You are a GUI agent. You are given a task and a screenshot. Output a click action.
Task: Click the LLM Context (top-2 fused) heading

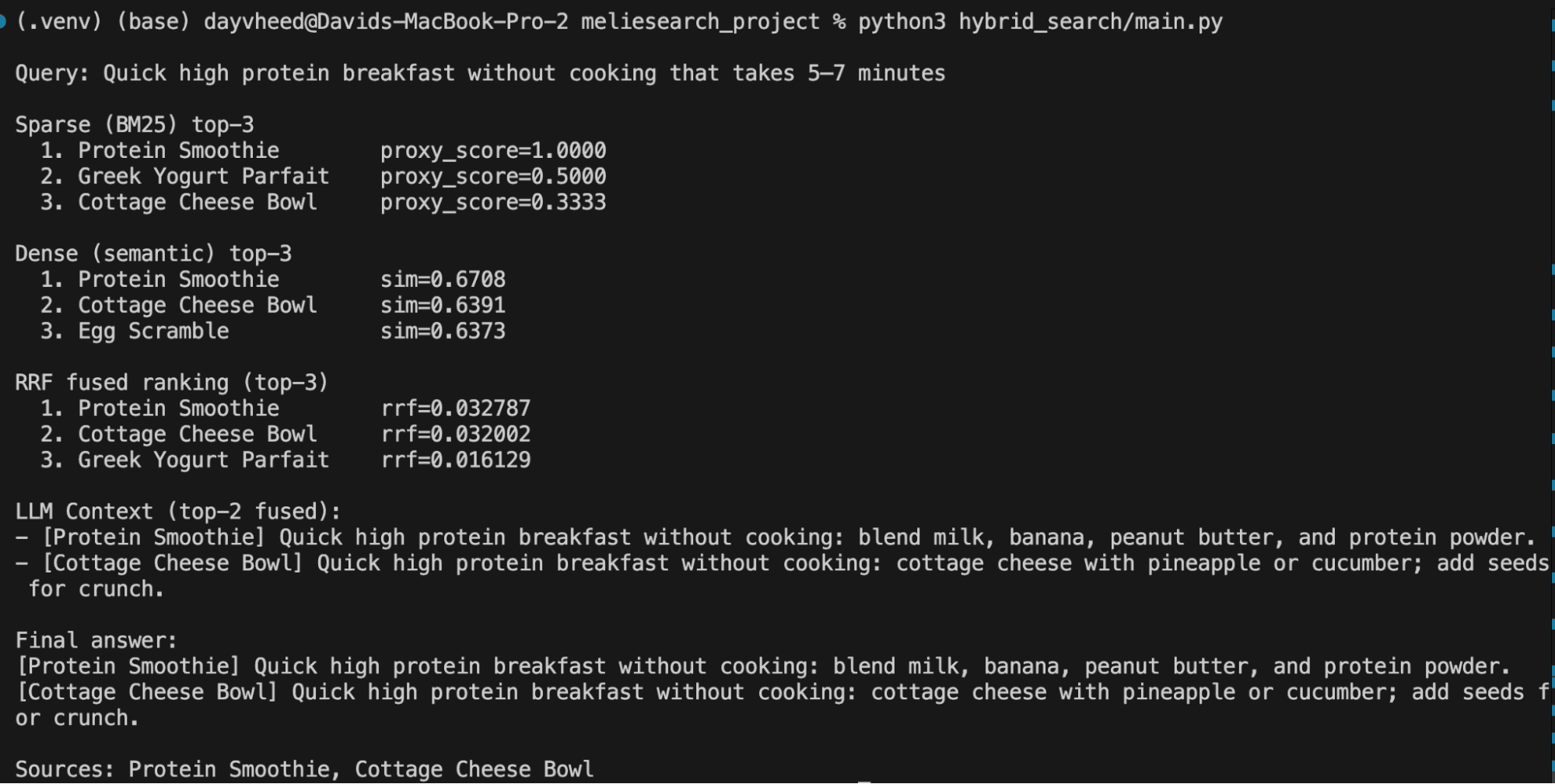178,512
